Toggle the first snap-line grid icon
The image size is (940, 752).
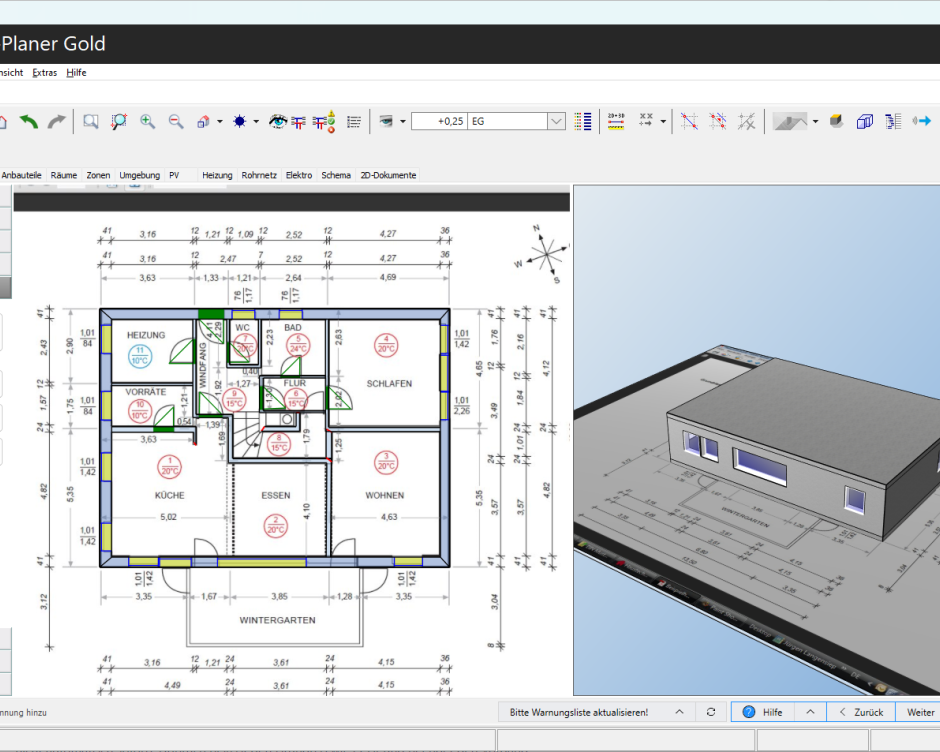[689, 121]
